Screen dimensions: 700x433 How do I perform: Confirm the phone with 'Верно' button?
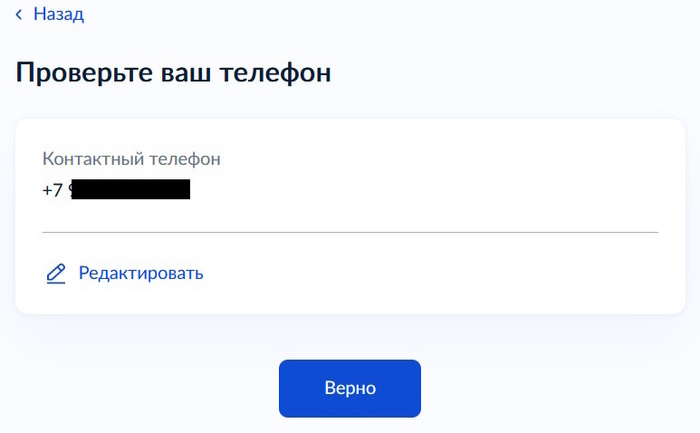(x=350, y=388)
